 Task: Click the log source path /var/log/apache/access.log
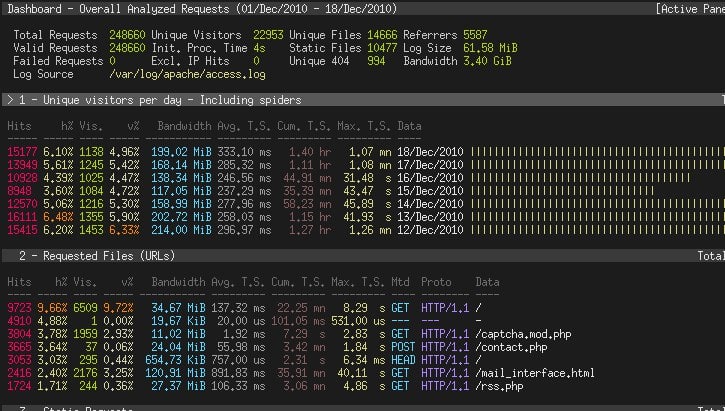tap(187, 74)
